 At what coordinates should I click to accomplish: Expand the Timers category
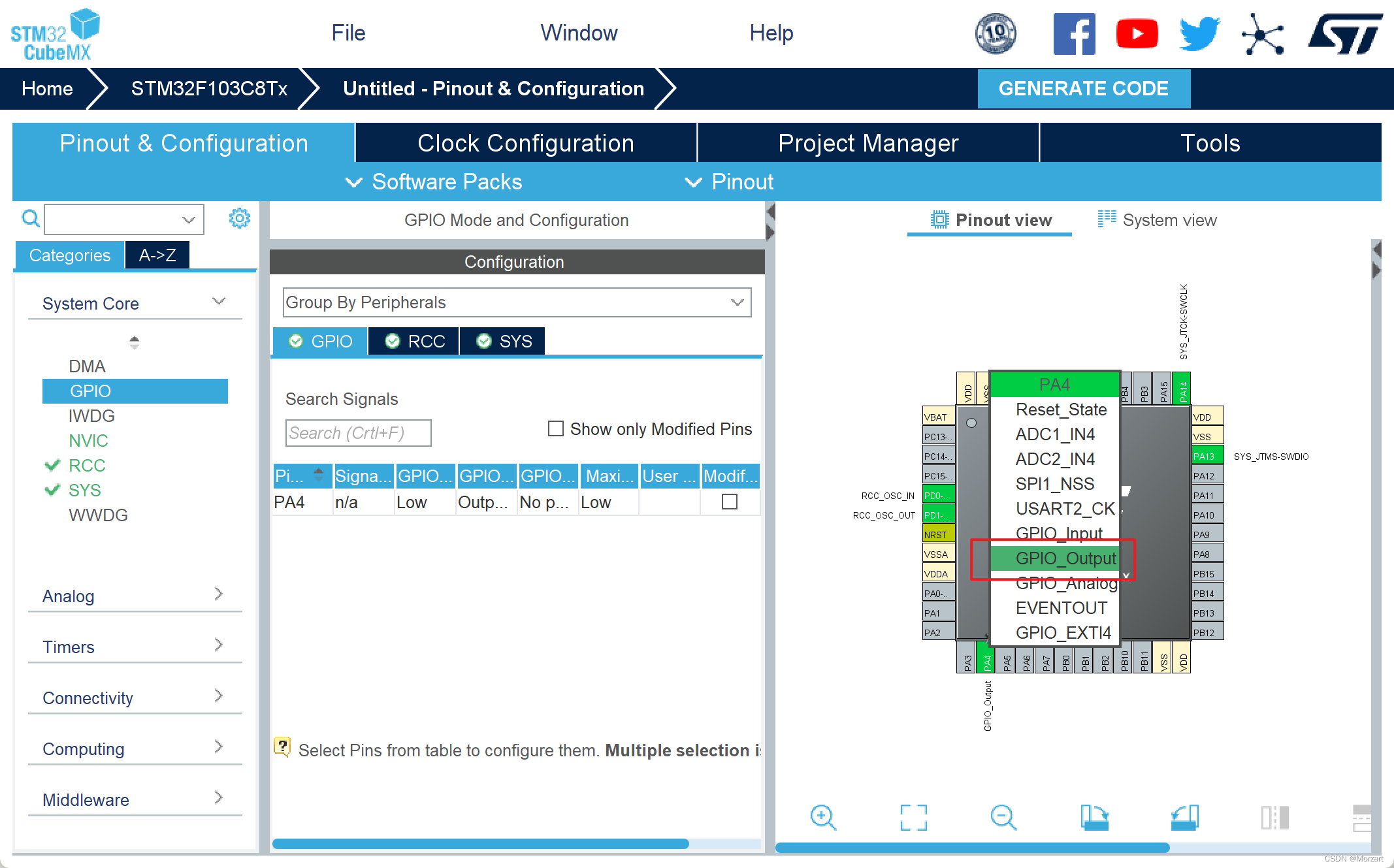(135, 647)
